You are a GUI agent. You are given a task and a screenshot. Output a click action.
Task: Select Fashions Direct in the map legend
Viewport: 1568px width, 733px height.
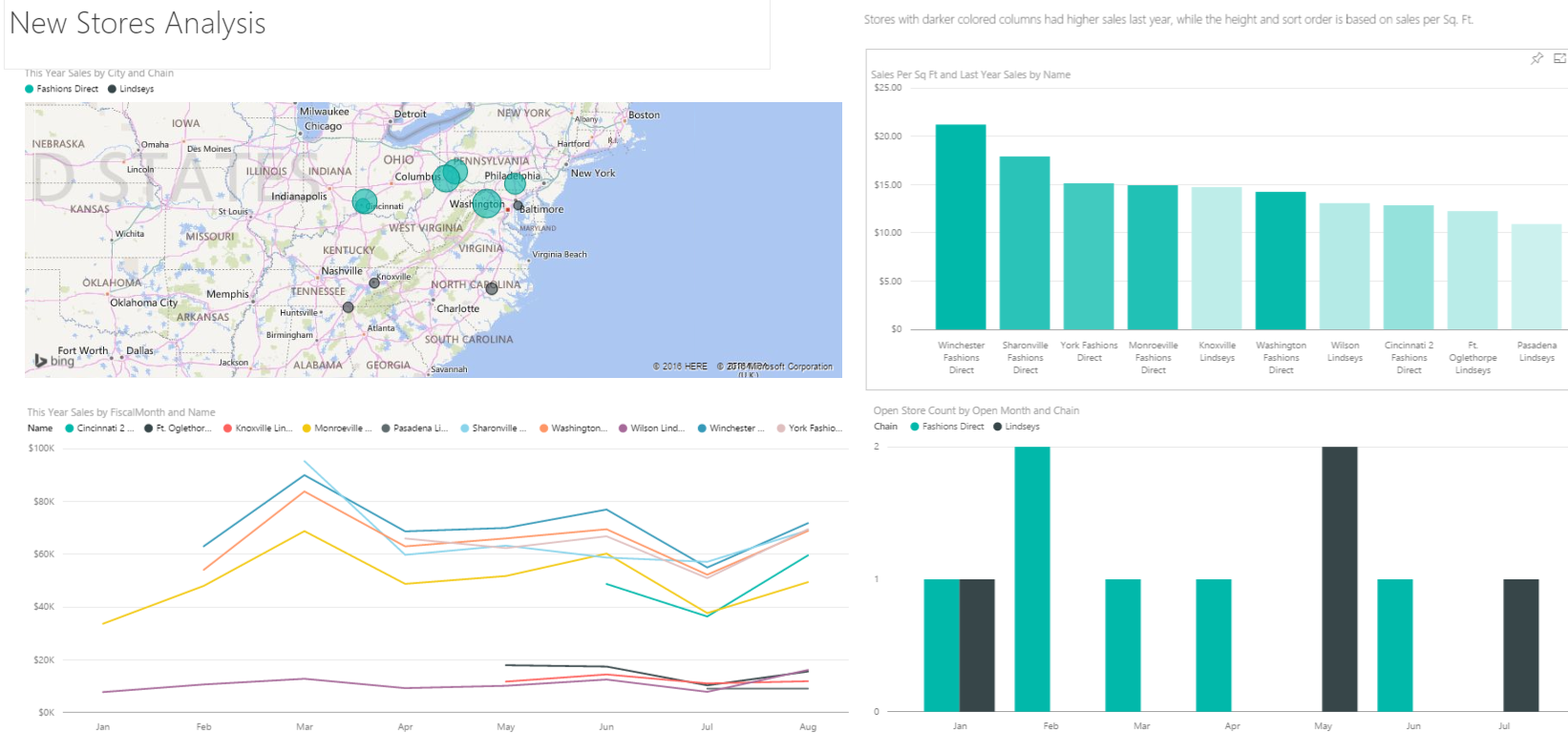click(62, 89)
